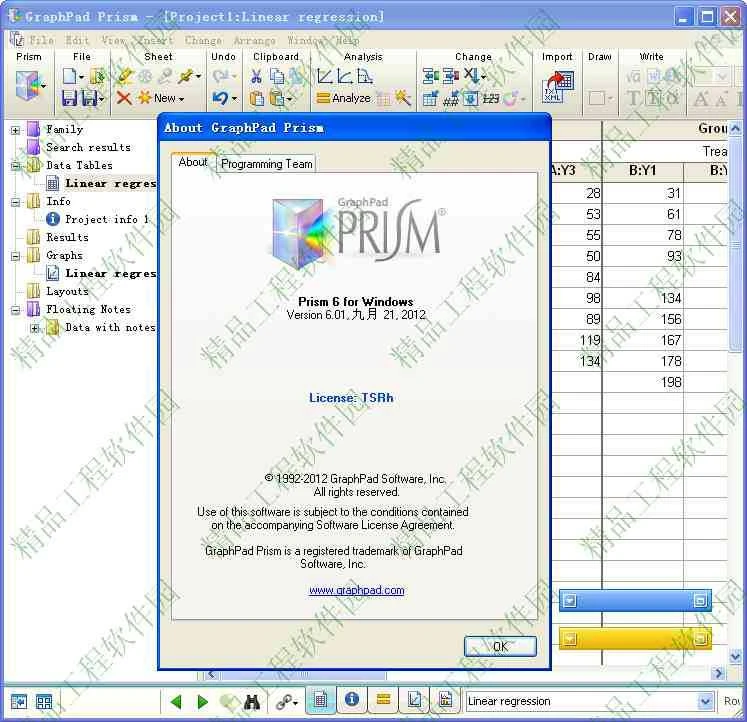Open the www.graphpad.com link
The image size is (747, 722).
[356, 590]
